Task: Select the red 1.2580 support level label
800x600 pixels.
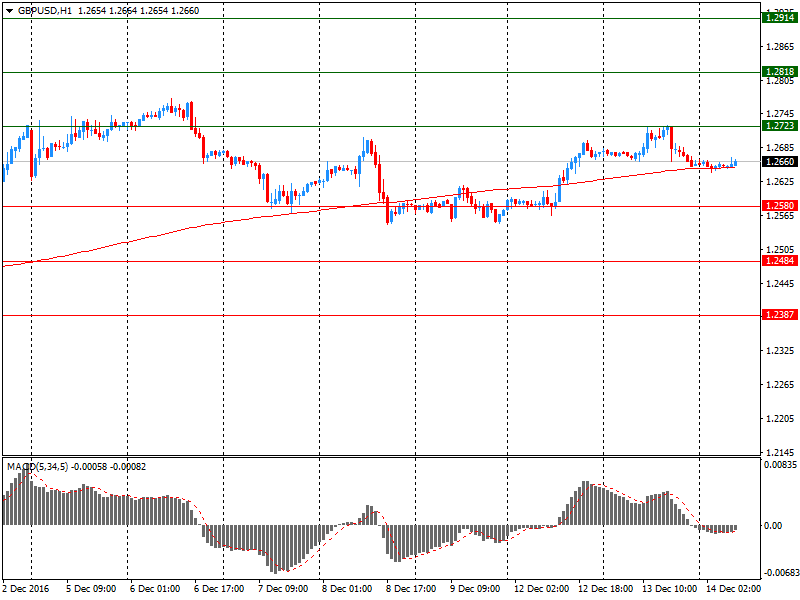Action: (780, 206)
